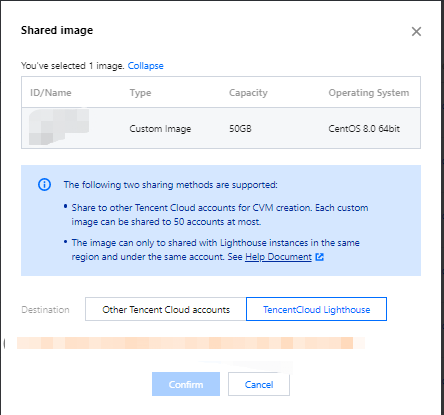Open the external link icon beside Help Document
This screenshot has height=415, width=444.
coord(319,257)
